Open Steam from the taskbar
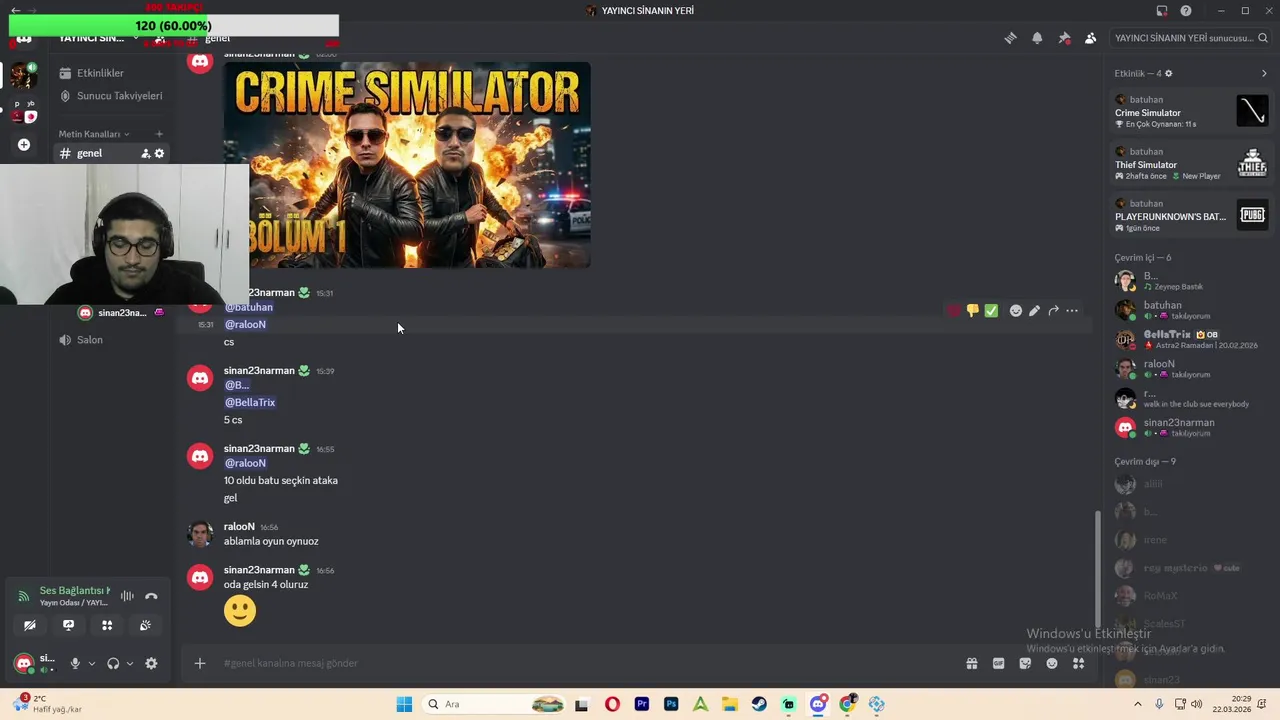Viewport: 1280px width, 720px height. pos(759,704)
